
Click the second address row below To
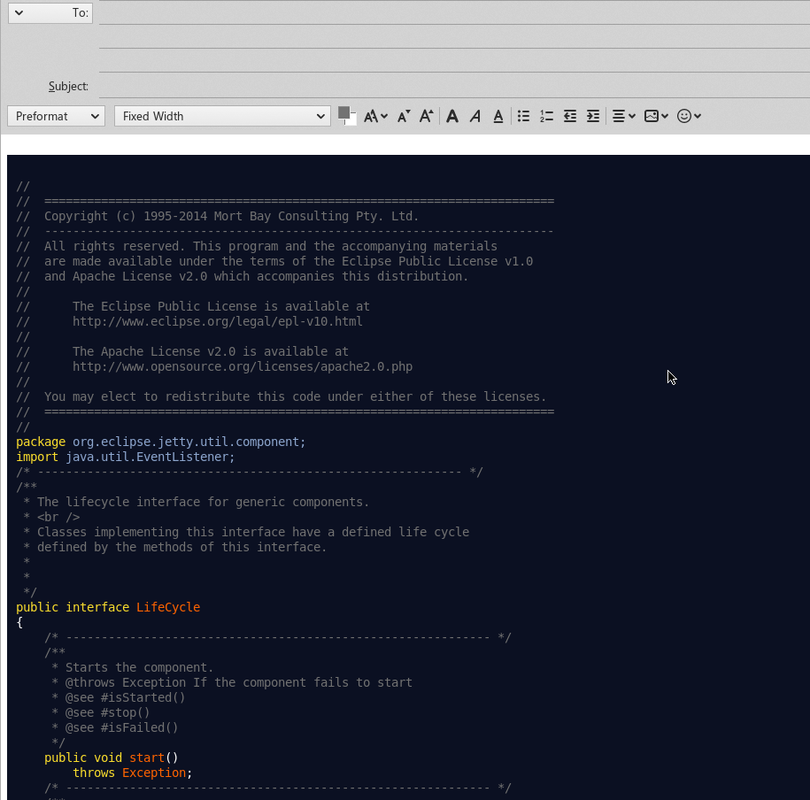coord(455,37)
